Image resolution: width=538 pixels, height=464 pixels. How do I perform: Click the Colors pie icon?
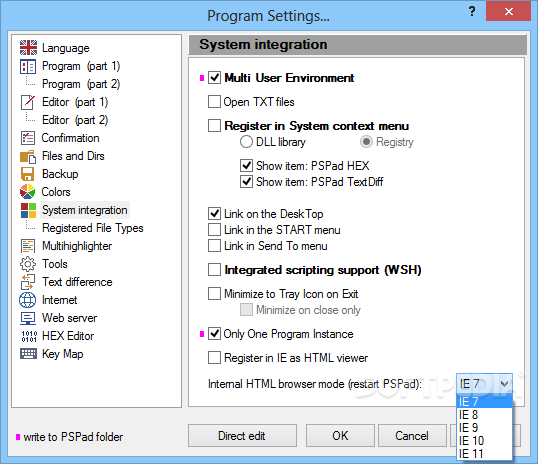[x=28, y=192]
